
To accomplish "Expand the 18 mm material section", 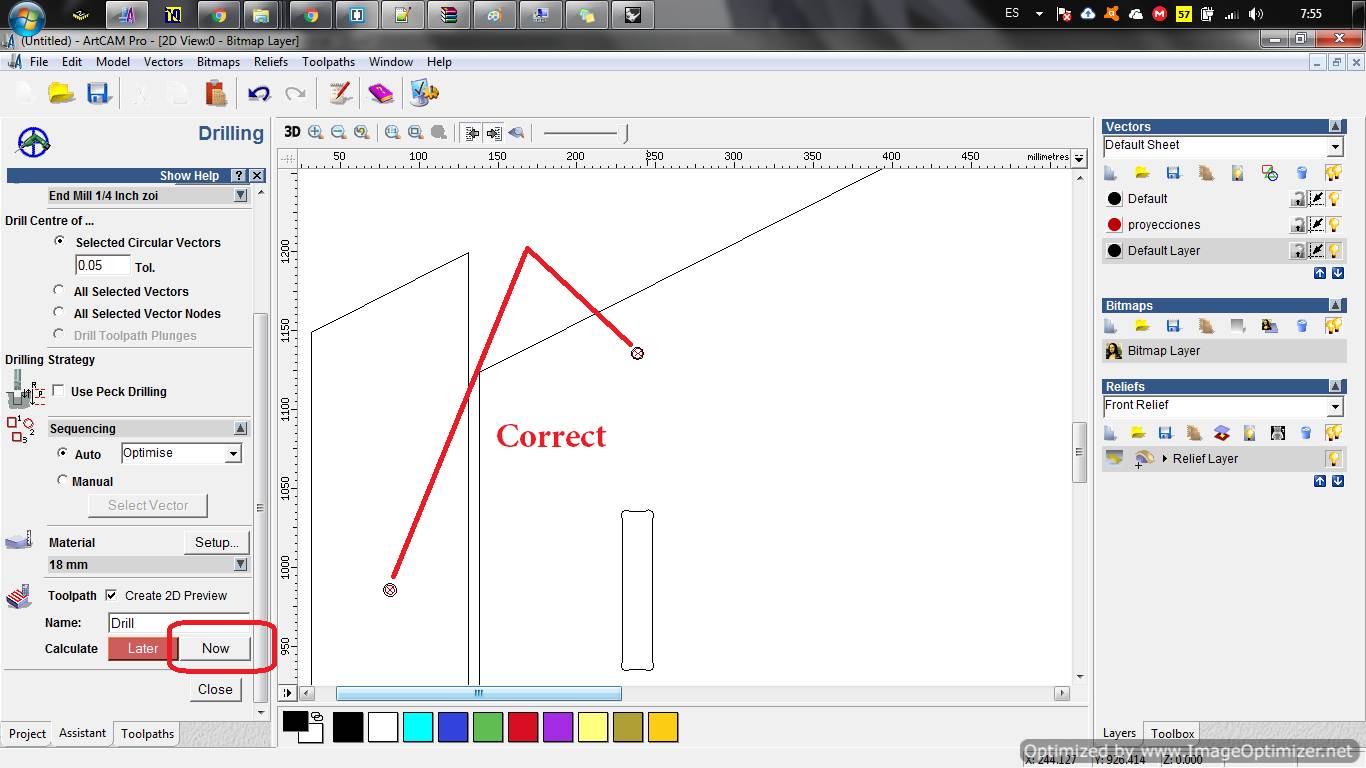I will pos(240,565).
